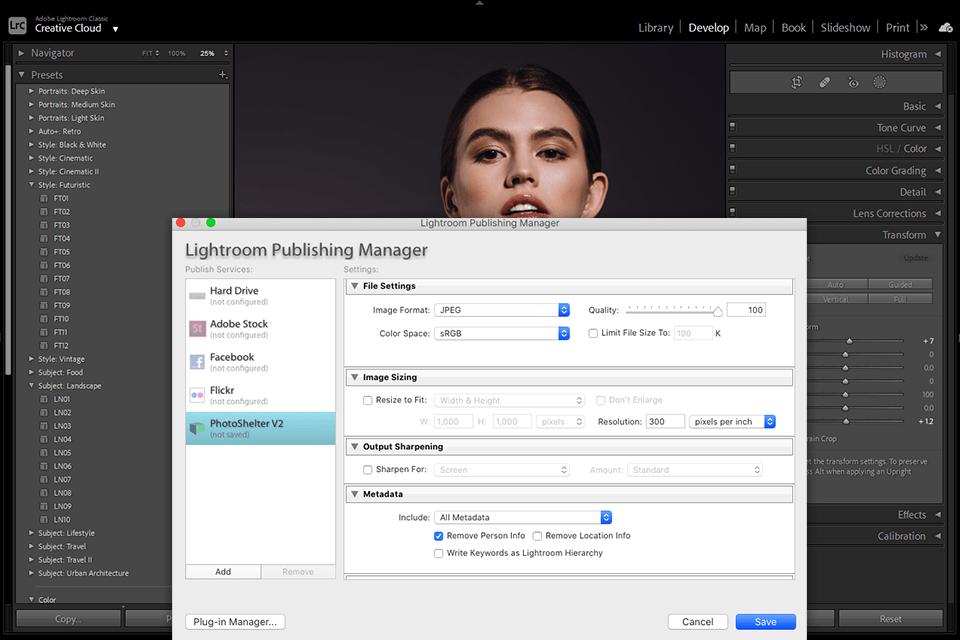Set Navigator zoom to 100%
The width and height of the screenshot is (960, 640).
(177, 53)
